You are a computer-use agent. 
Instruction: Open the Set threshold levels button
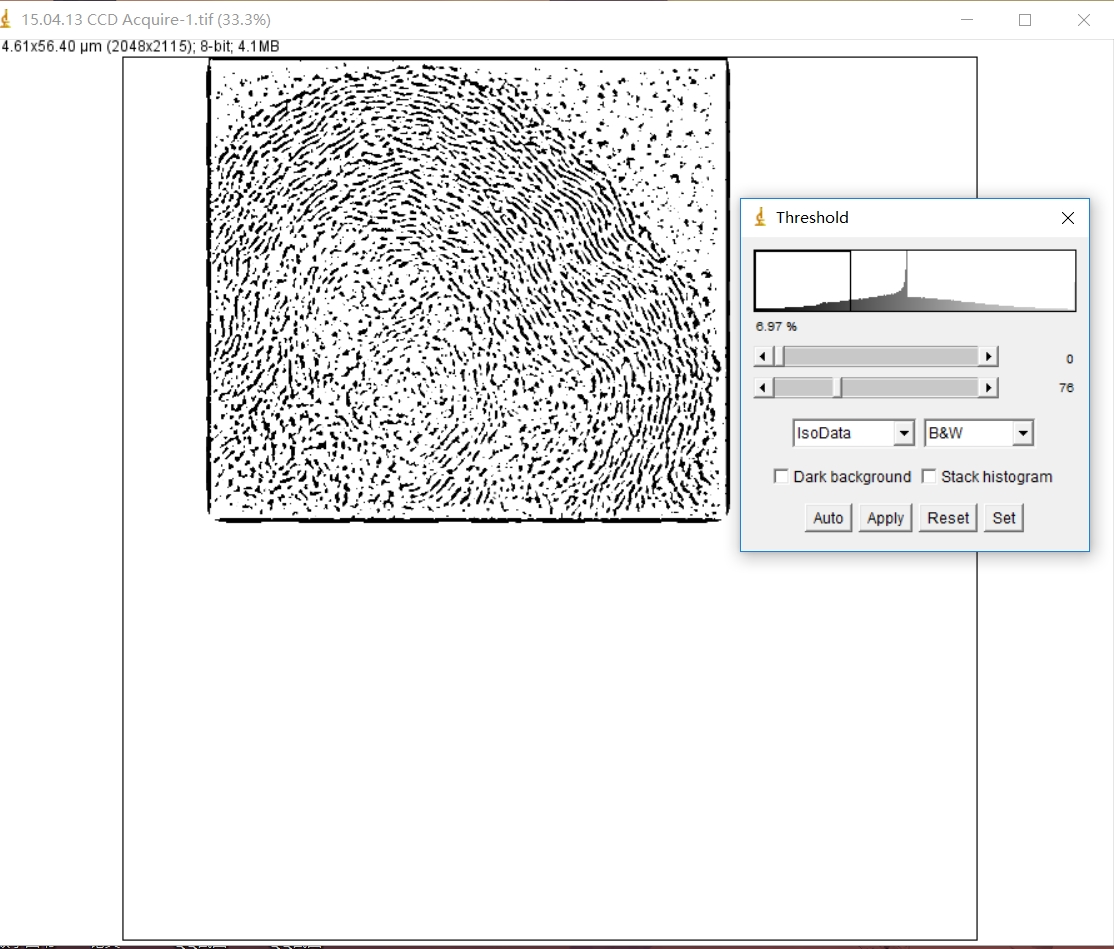pos(1004,518)
